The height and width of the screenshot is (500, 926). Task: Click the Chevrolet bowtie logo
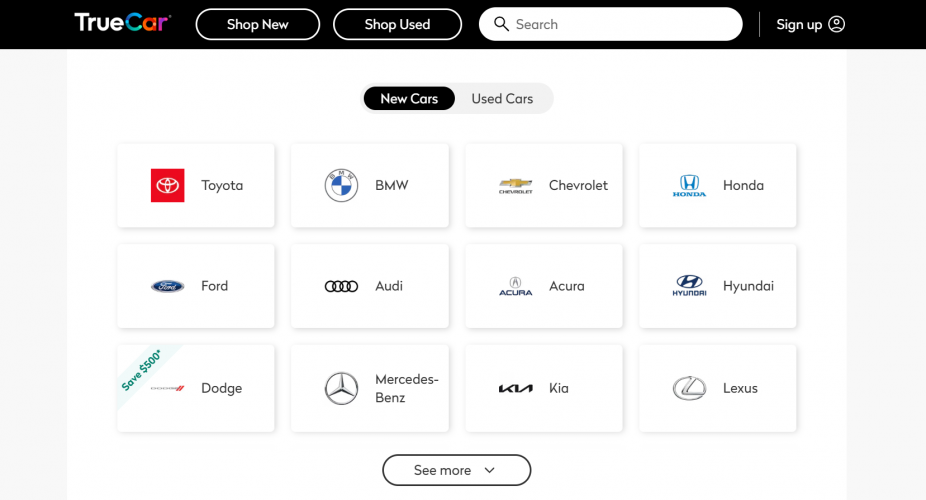(516, 186)
